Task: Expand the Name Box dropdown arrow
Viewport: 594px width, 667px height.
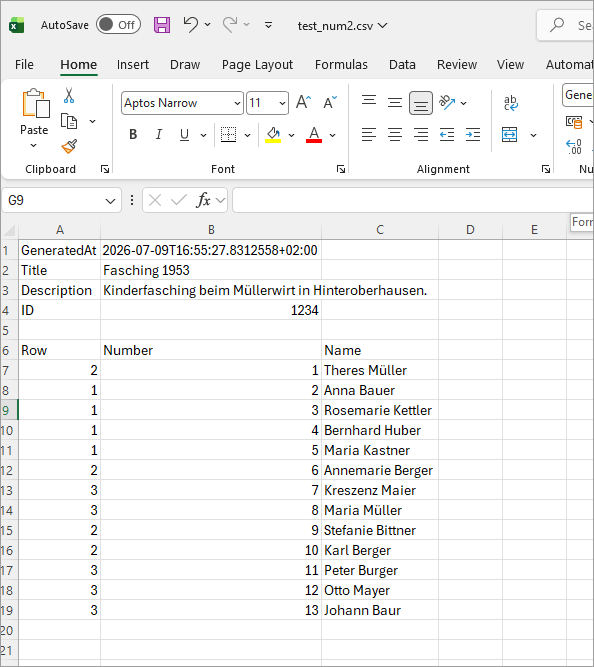Action: coord(110,201)
